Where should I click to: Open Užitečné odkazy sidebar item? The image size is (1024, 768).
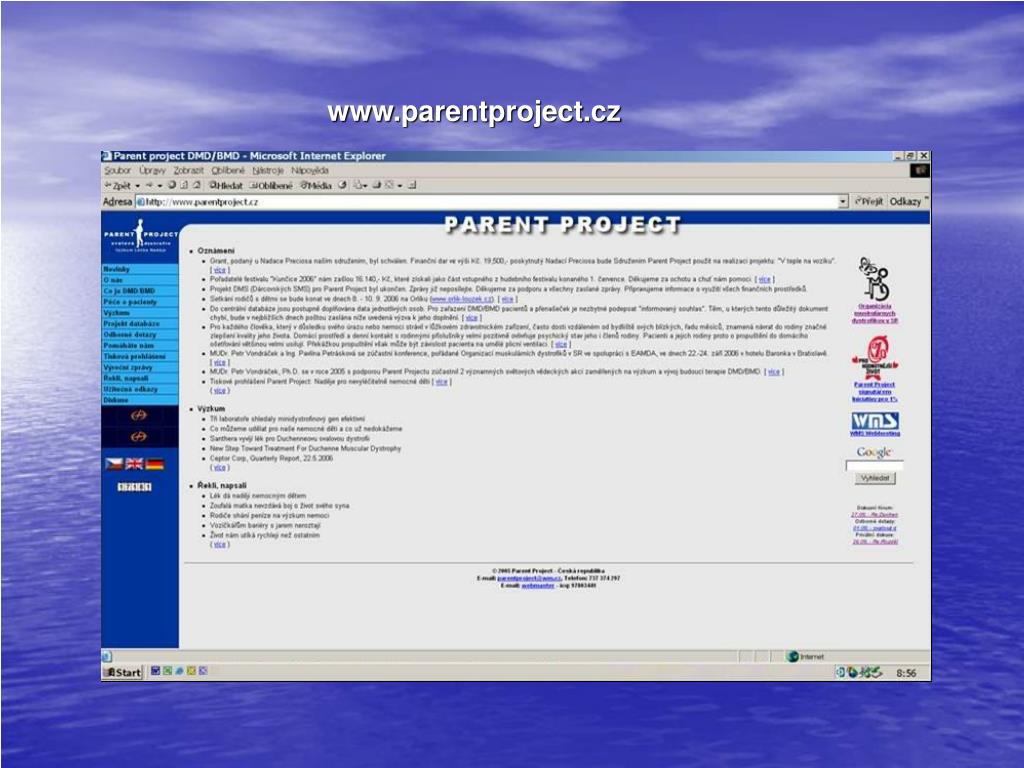(x=140, y=389)
